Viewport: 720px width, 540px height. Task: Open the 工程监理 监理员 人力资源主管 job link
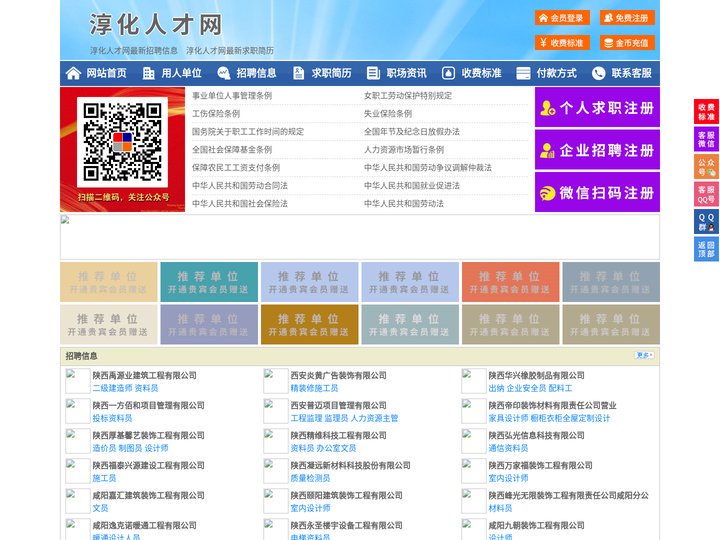point(344,418)
